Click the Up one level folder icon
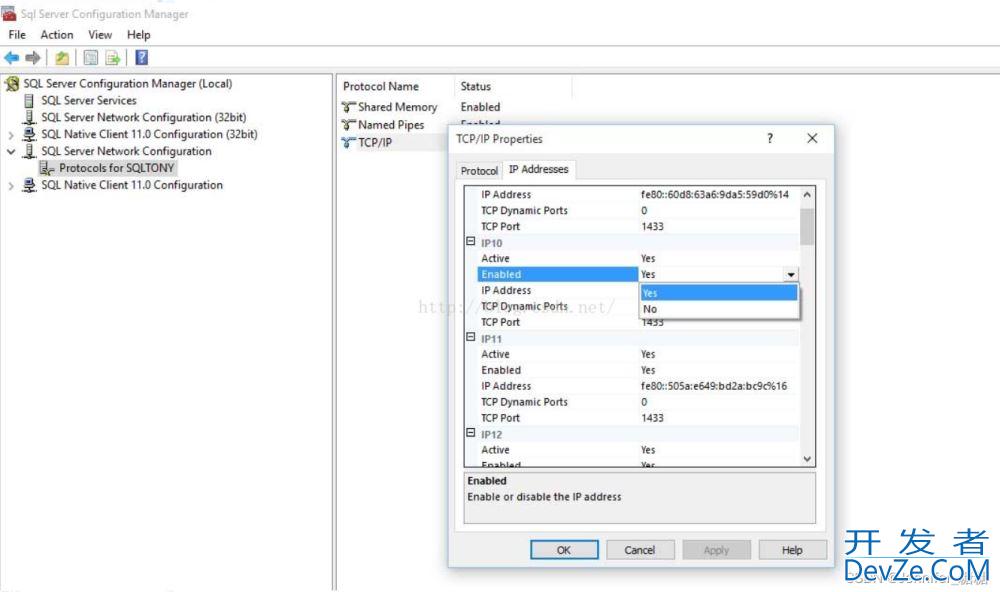Viewport: 1000px width, 592px height. point(62,58)
